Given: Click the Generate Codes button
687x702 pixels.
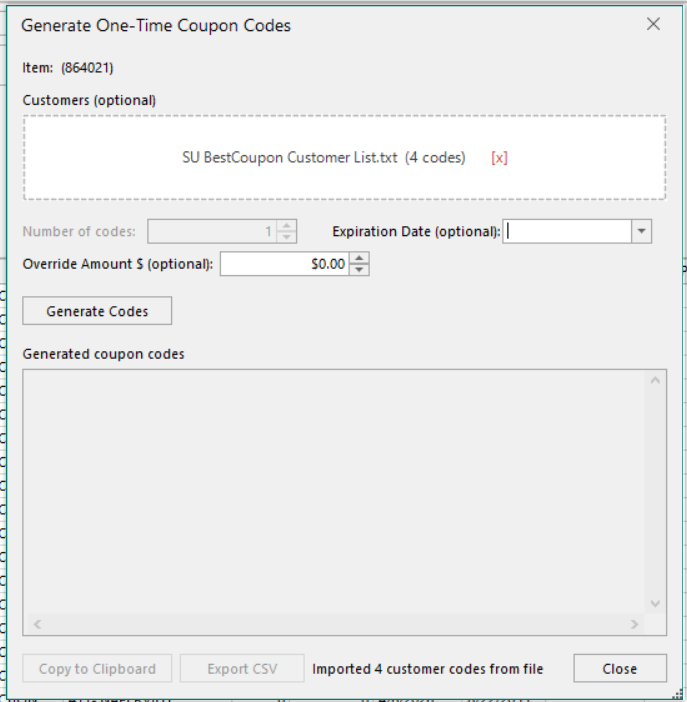Looking at the screenshot, I should pyautogui.click(x=97, y=311).
